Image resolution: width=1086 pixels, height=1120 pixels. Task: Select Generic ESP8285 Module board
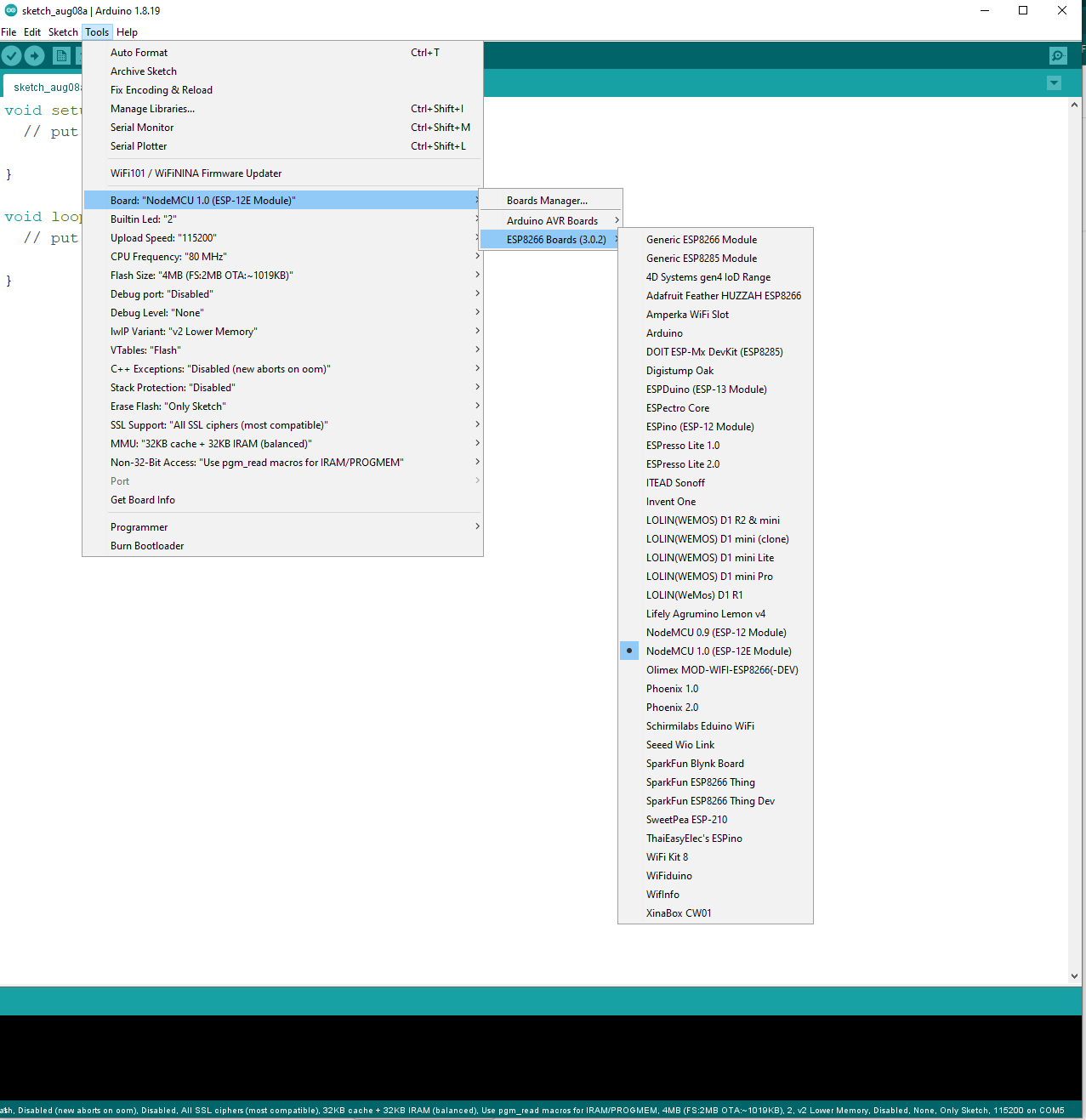(715, 259)
